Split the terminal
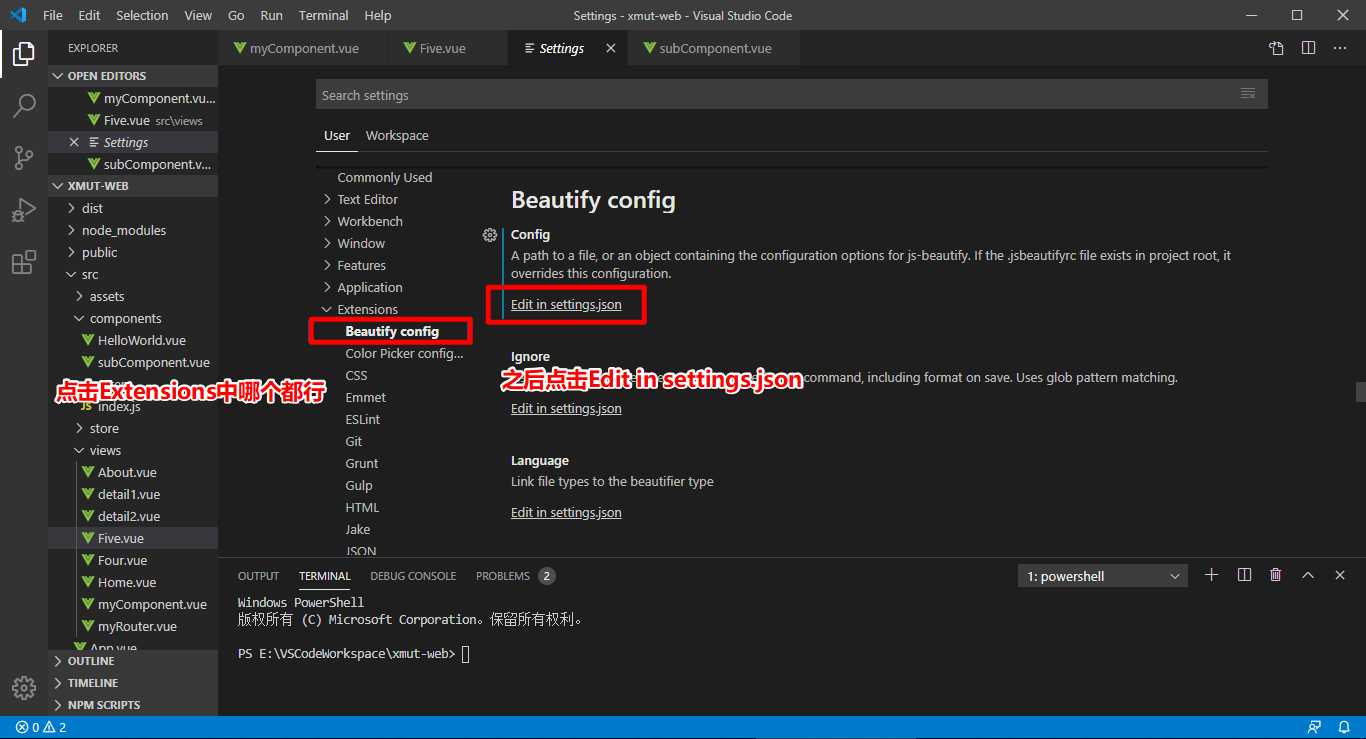Image resolution: width=1366 pixels, height=739 pixels. 1244,575
